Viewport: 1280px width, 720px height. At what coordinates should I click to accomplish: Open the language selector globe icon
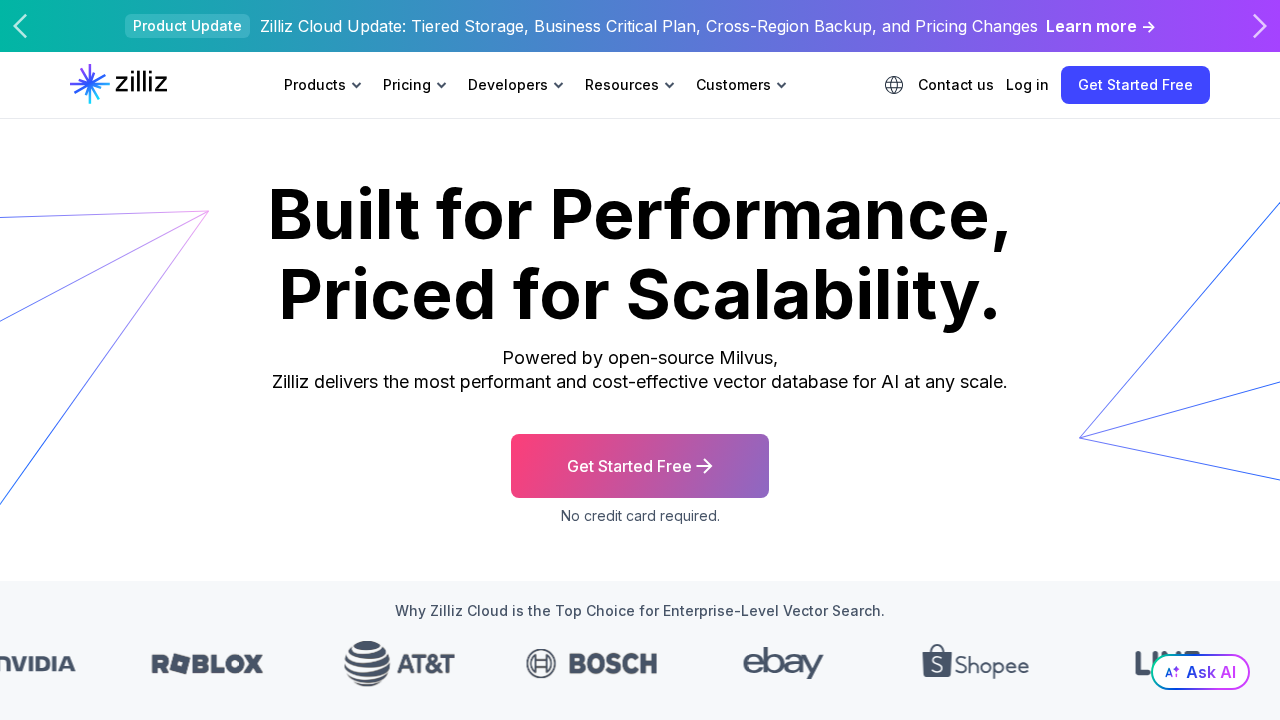[894, 85]
